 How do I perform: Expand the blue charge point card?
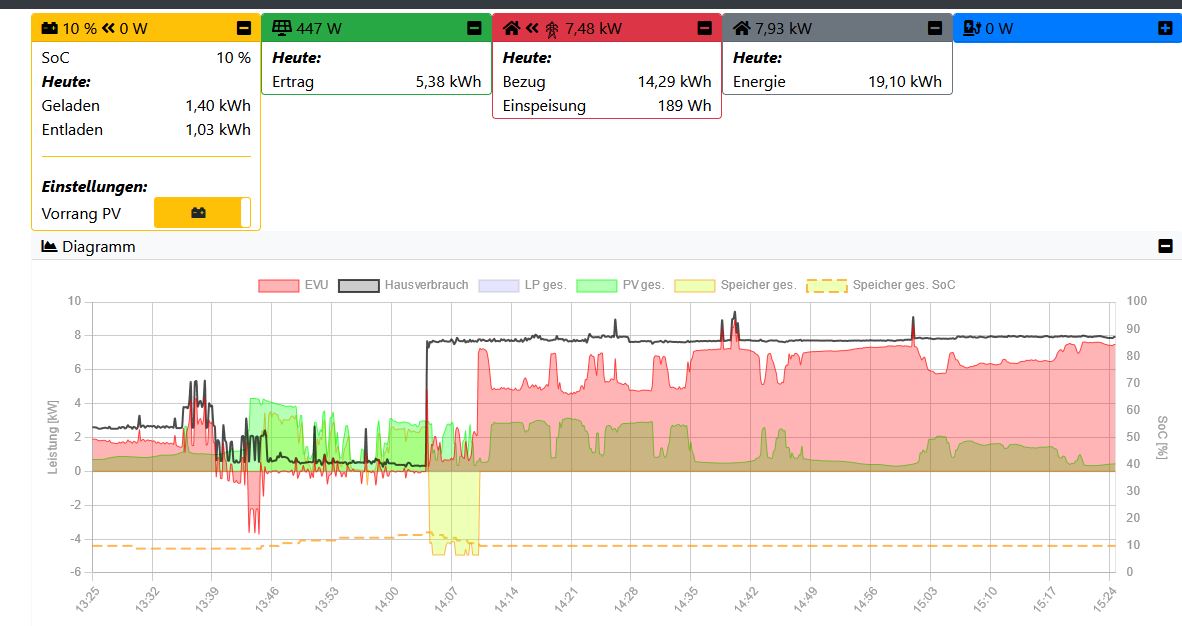[1164, 28]
